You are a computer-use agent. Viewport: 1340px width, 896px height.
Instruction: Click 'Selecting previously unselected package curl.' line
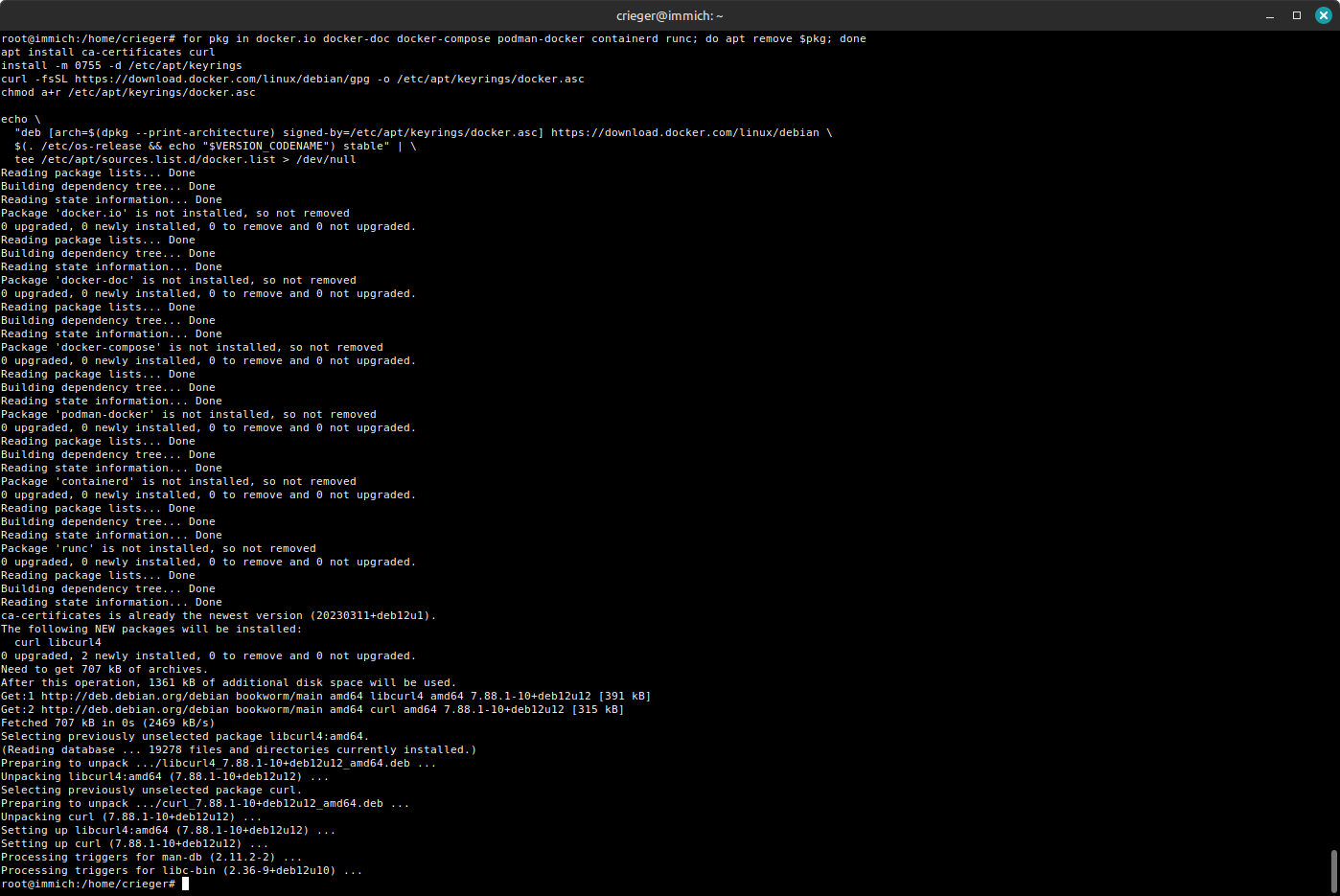coord(151,790)
